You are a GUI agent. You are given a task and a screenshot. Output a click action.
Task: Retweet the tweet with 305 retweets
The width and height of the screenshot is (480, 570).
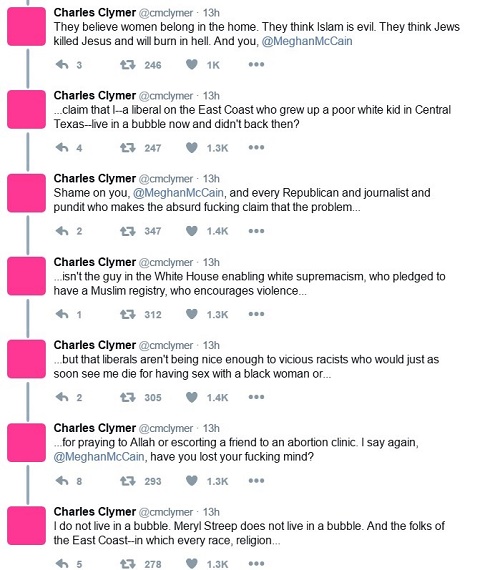coord(128,397)
